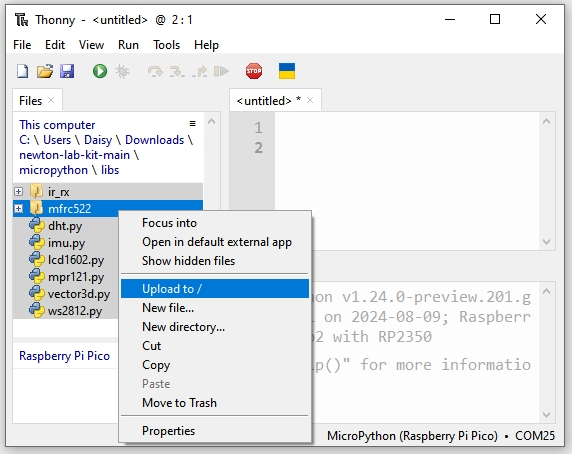Click the editor scrollbar down arrow

(546, 242)
